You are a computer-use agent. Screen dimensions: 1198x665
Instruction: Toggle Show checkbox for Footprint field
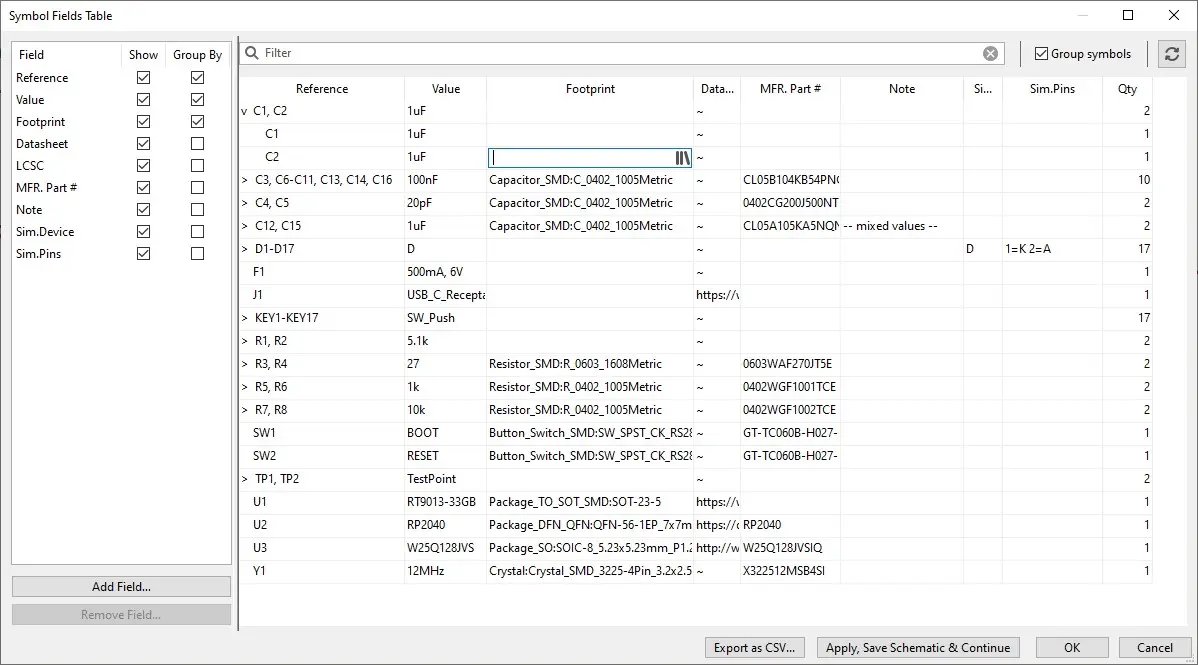point(144,122)
